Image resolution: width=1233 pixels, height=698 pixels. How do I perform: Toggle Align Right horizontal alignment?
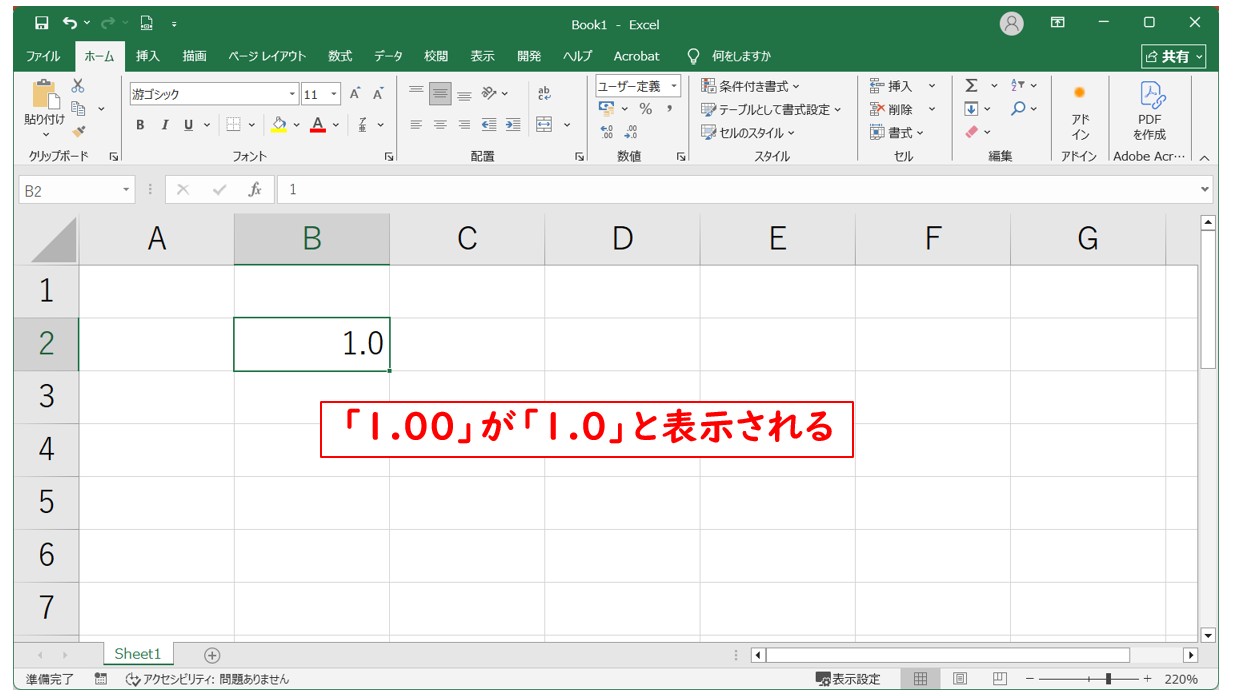tap(464, 125)
